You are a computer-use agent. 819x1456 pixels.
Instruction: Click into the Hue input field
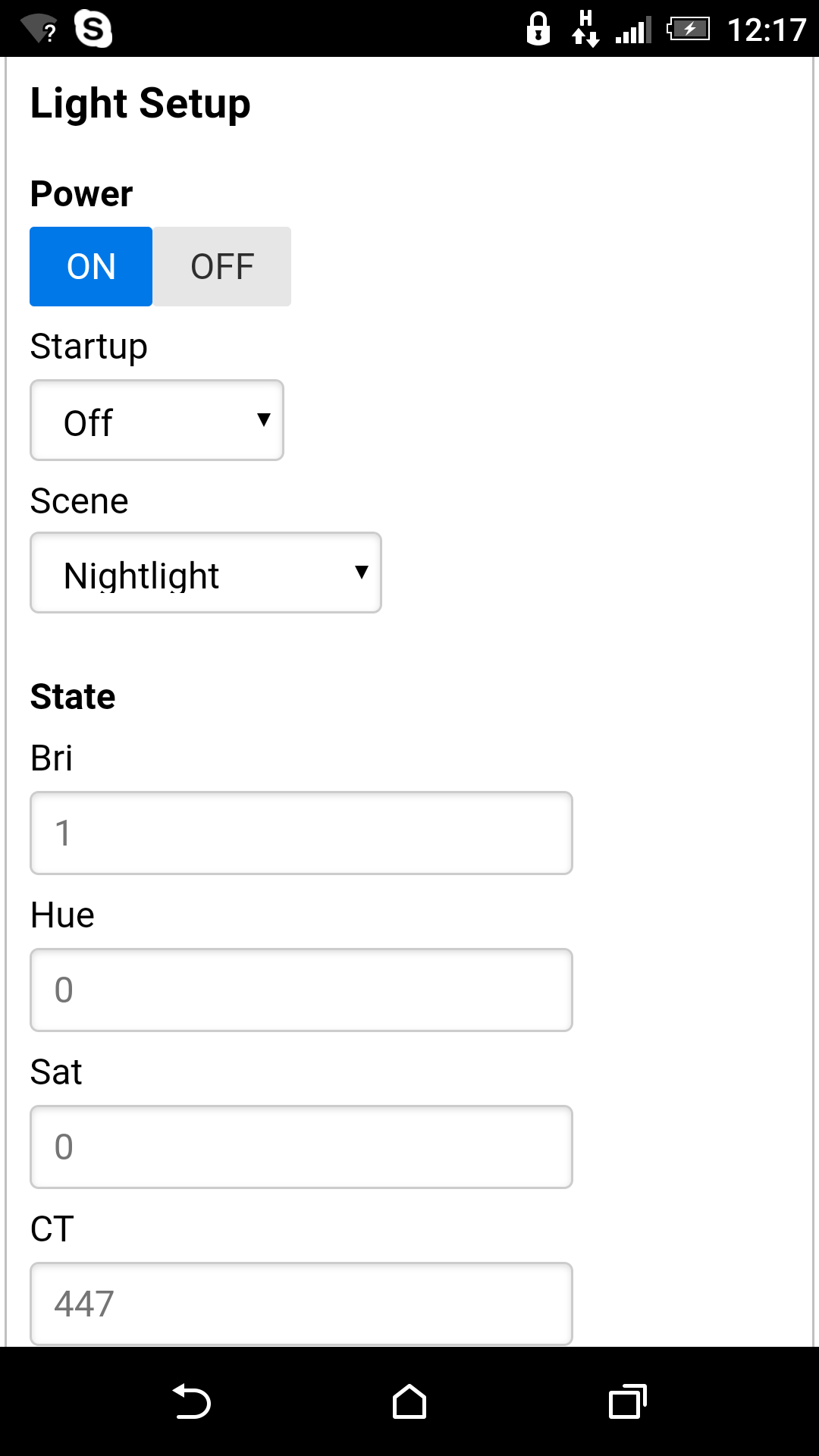click(301, 990)
